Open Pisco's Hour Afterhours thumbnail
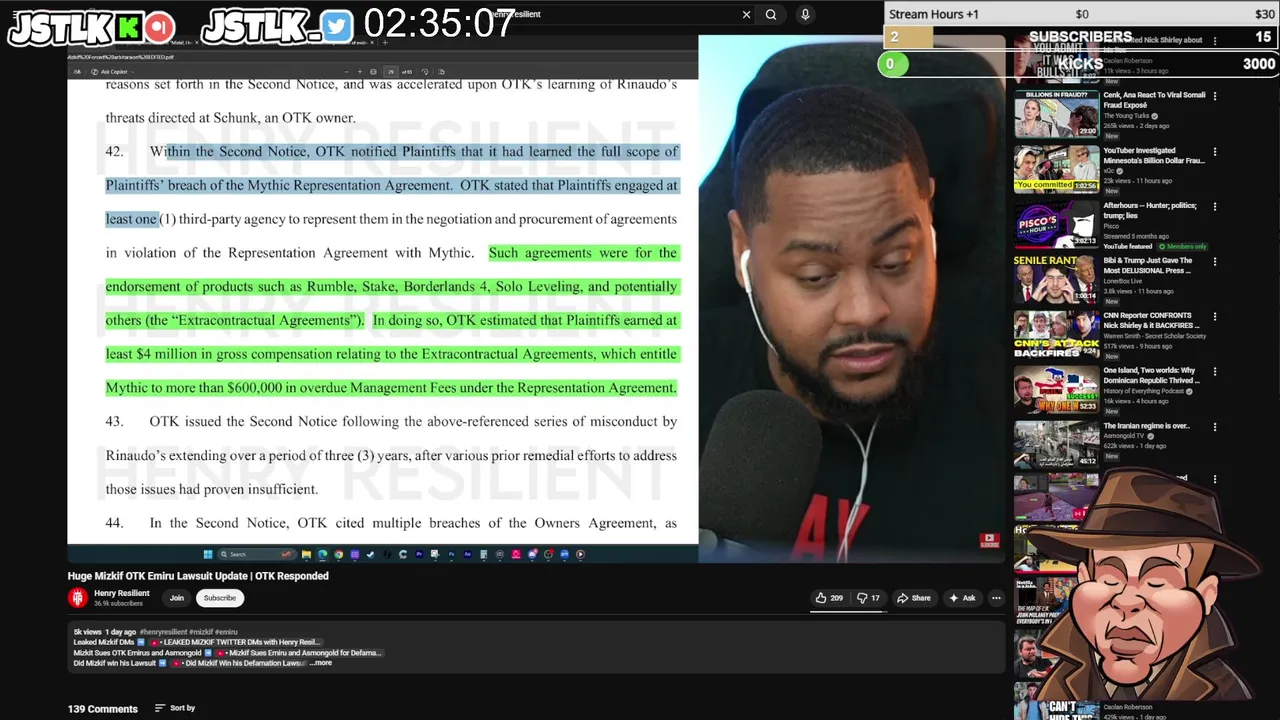This screenshot has height=720, width=1280. (x=1056, y=223)
